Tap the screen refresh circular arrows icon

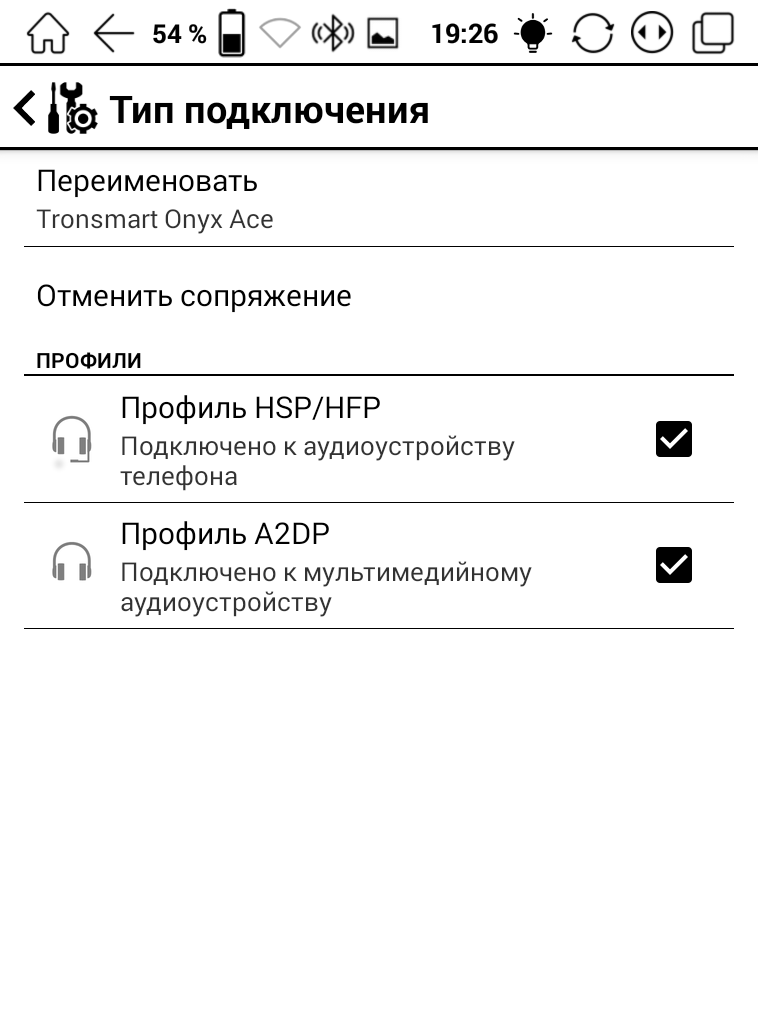point(592,34)
